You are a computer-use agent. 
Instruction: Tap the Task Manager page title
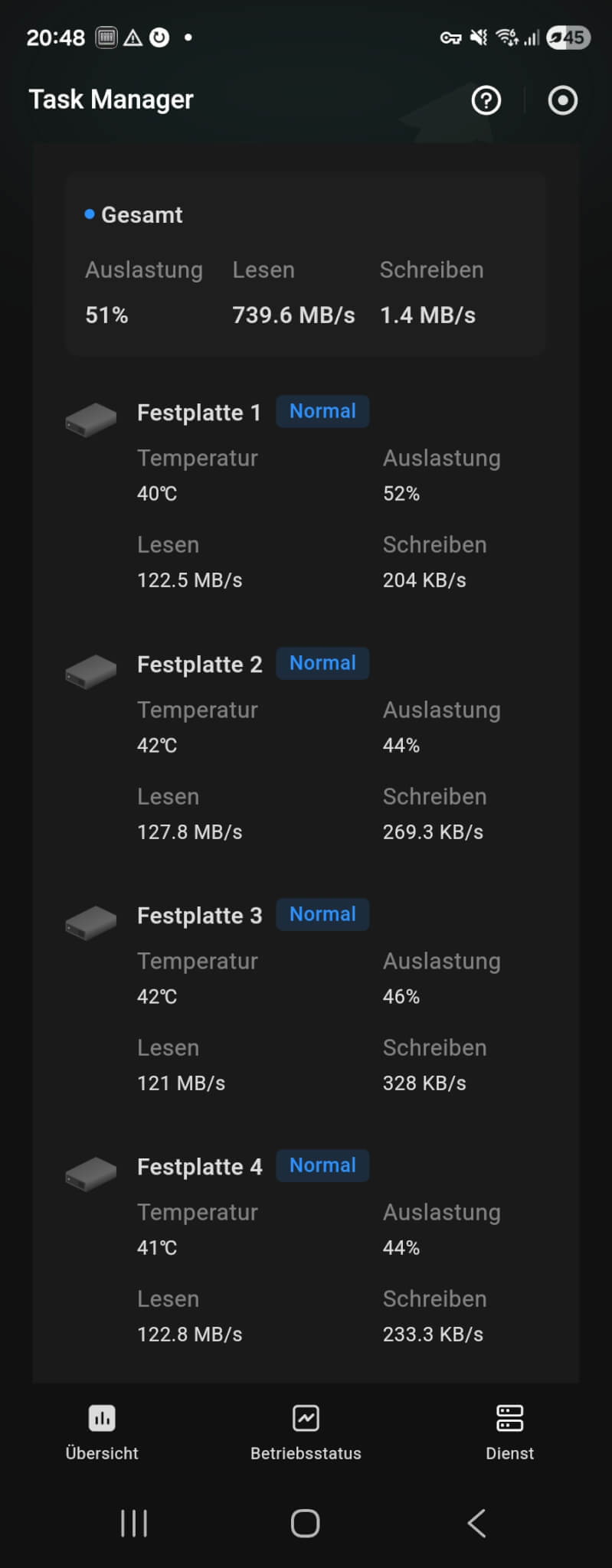click(111, 100)
